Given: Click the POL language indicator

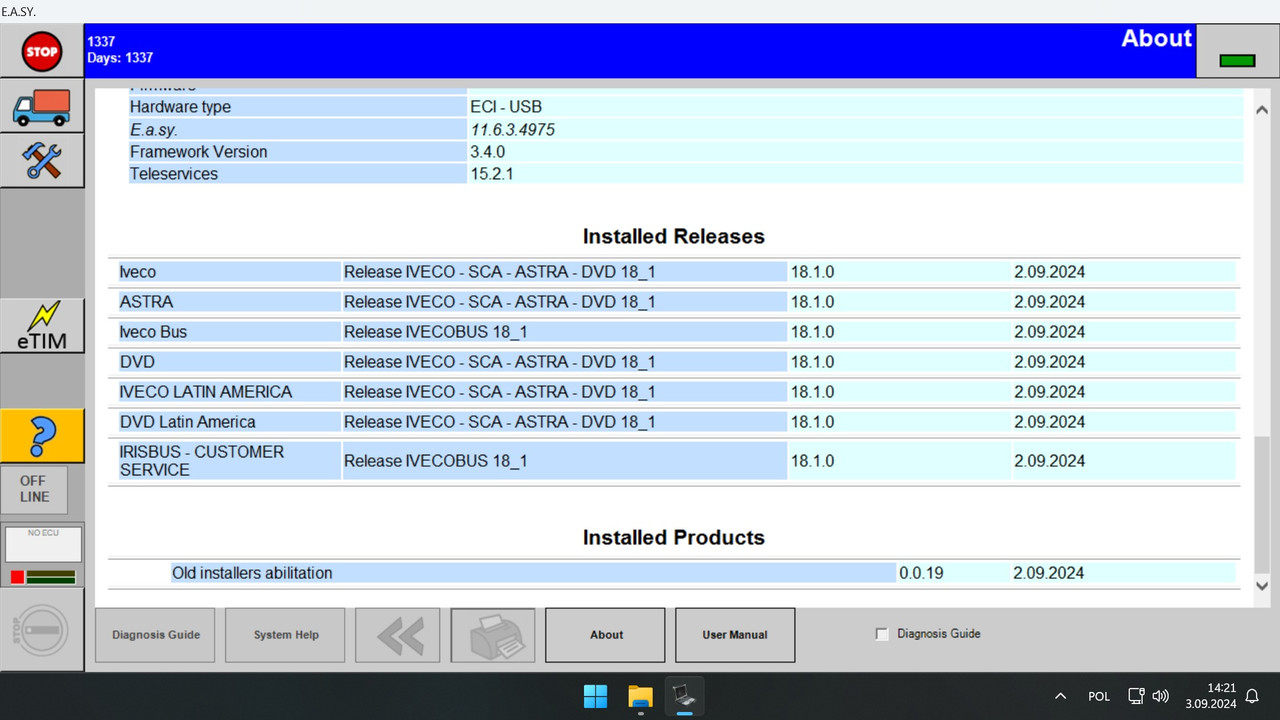Looking at the screenshot, I should coord(1099,696).
